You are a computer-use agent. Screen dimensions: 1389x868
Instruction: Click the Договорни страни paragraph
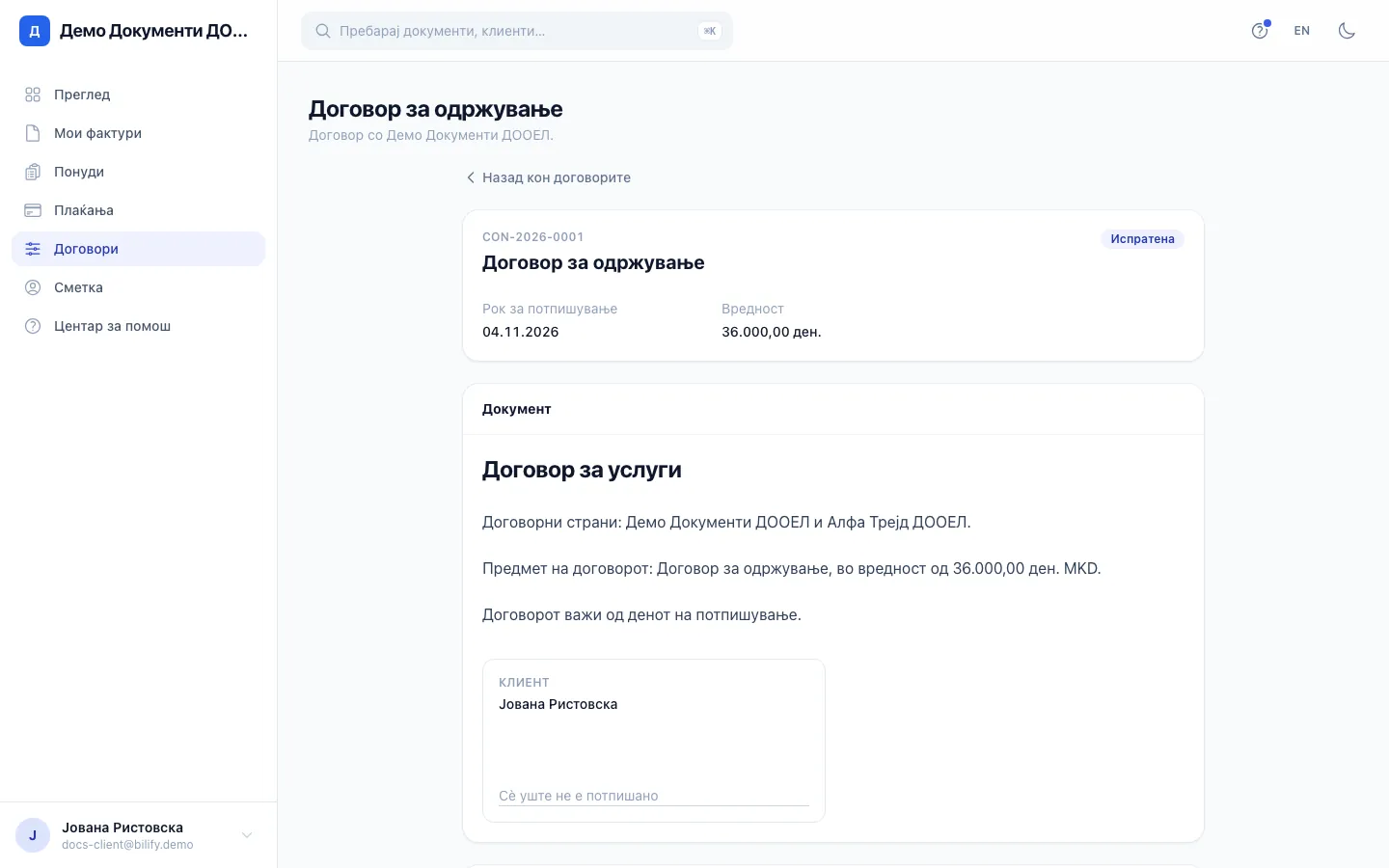(x=726, y=523)
